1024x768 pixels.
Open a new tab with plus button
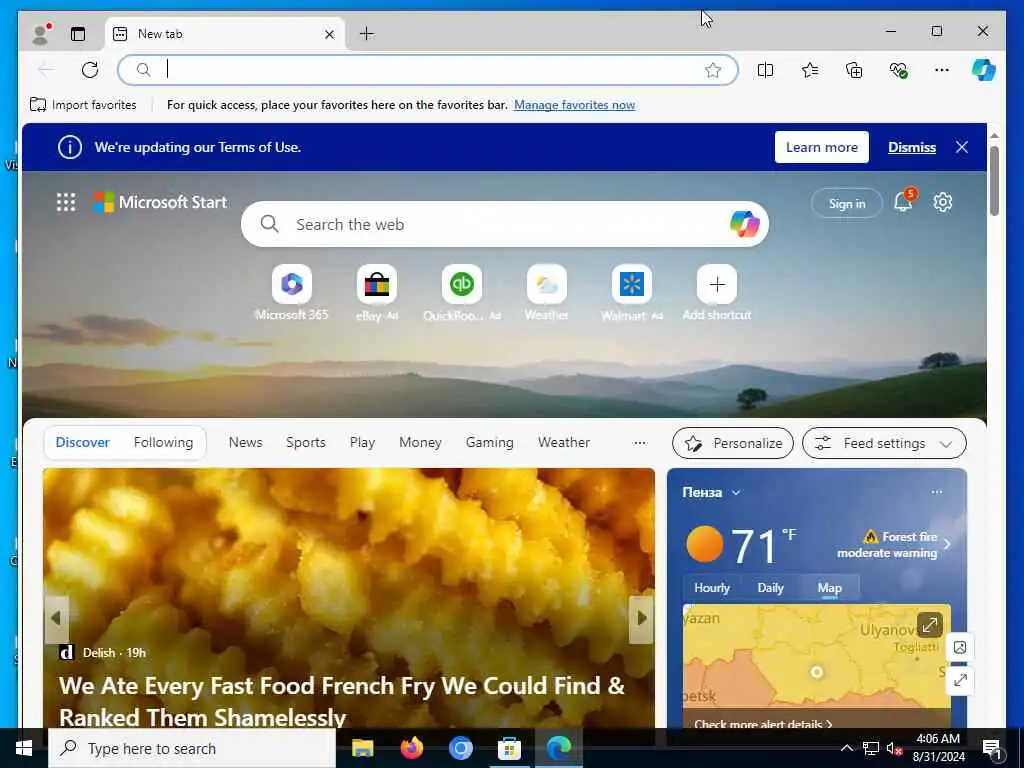367,34
